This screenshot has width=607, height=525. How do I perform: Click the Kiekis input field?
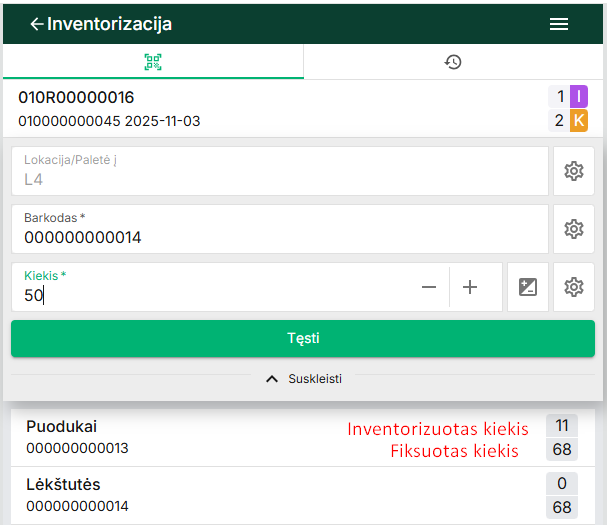point(210,295)
